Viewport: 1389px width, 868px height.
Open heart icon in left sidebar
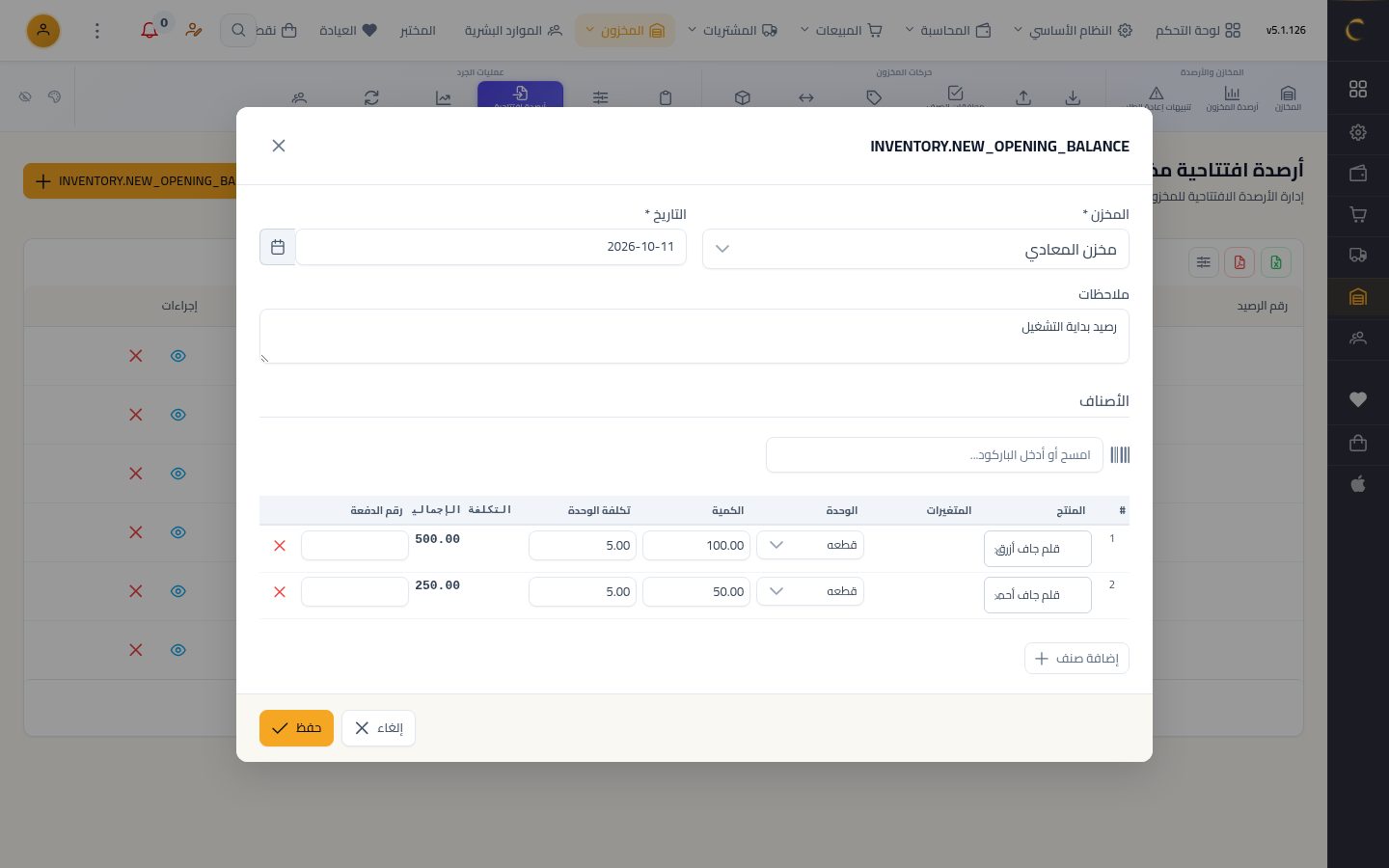click(1358, 399)
